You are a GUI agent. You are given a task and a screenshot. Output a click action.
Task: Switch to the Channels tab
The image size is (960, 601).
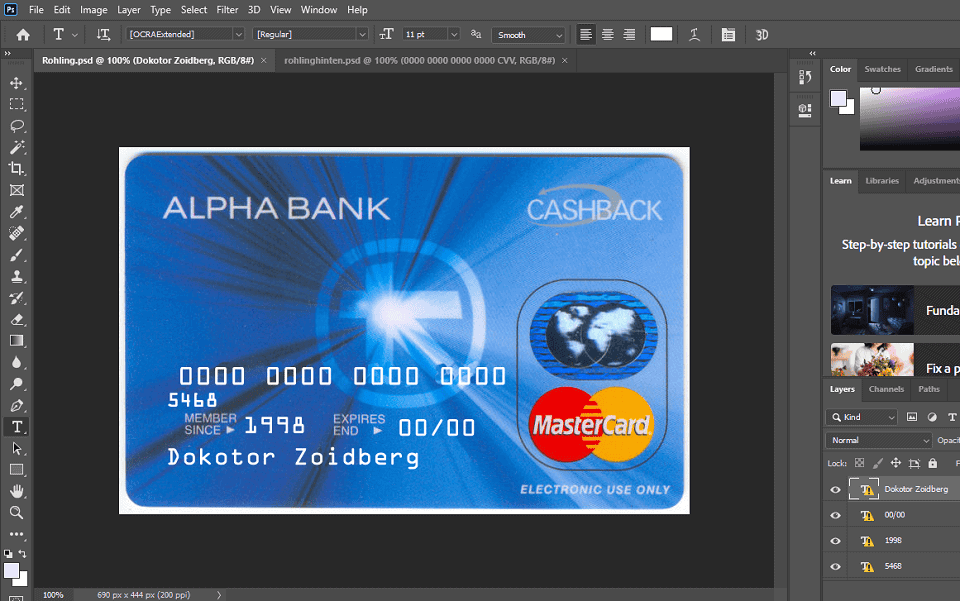pyautogui.click(x=886, y=389)
